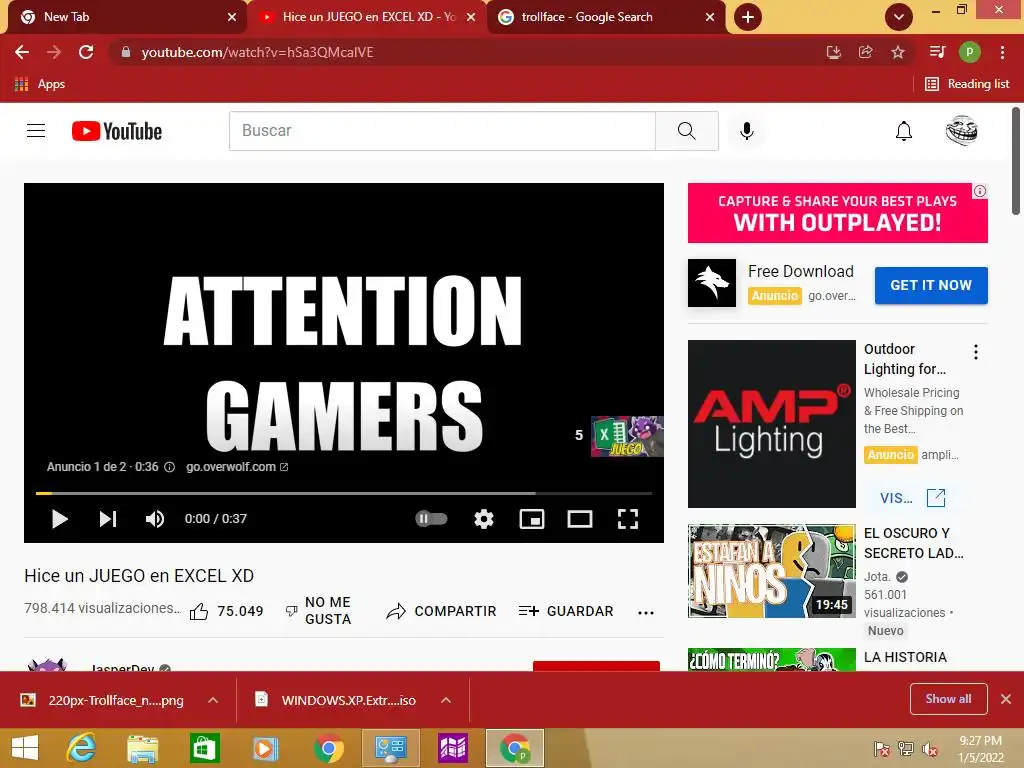1024x768 pixels.
Task: Click the skip-ad Excel JUEGO thumbnail
Action: click(x=627, y=436)
